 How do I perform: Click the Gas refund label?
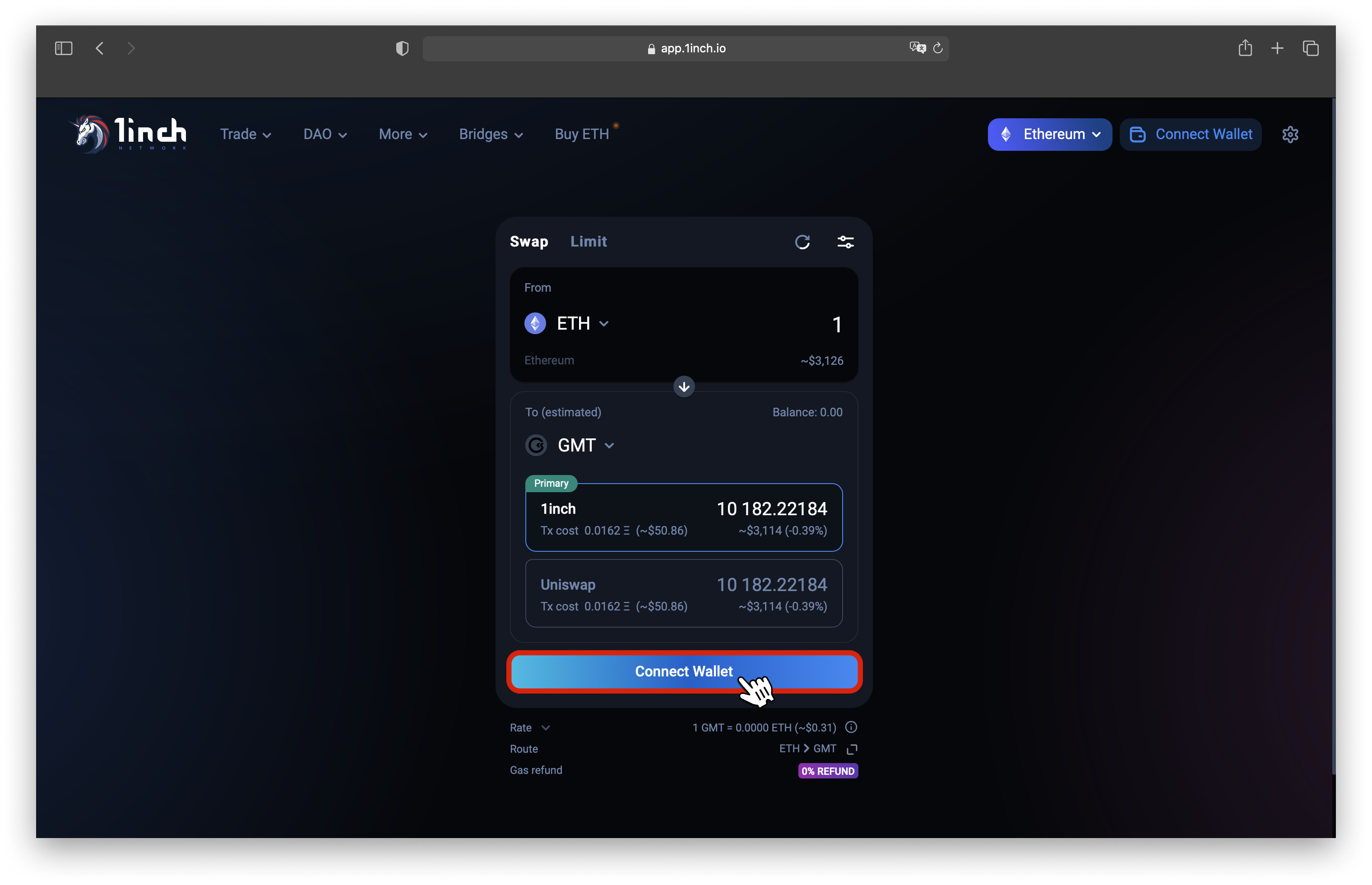coord(536,770)
